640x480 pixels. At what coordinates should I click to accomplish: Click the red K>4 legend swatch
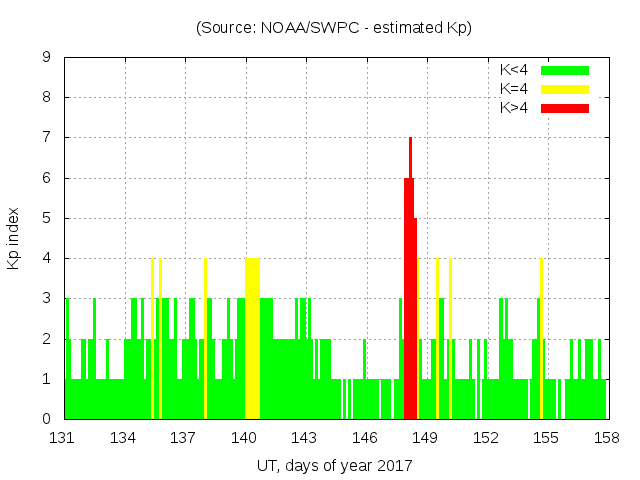565,107
